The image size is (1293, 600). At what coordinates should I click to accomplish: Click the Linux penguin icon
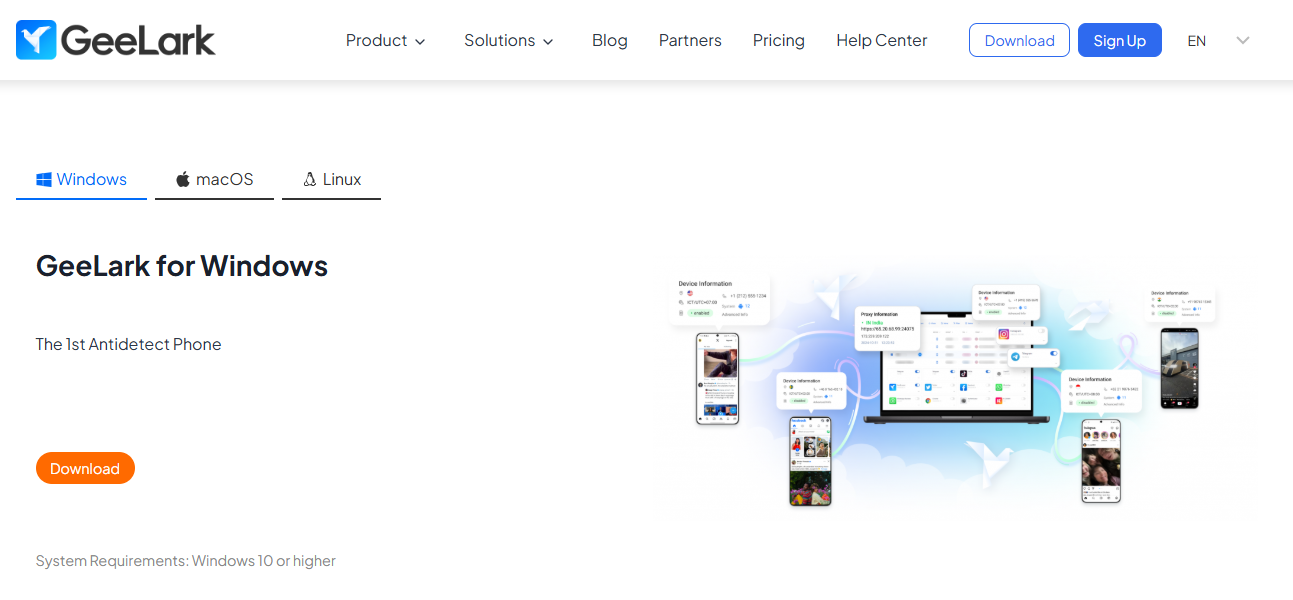tap(310, 180)
